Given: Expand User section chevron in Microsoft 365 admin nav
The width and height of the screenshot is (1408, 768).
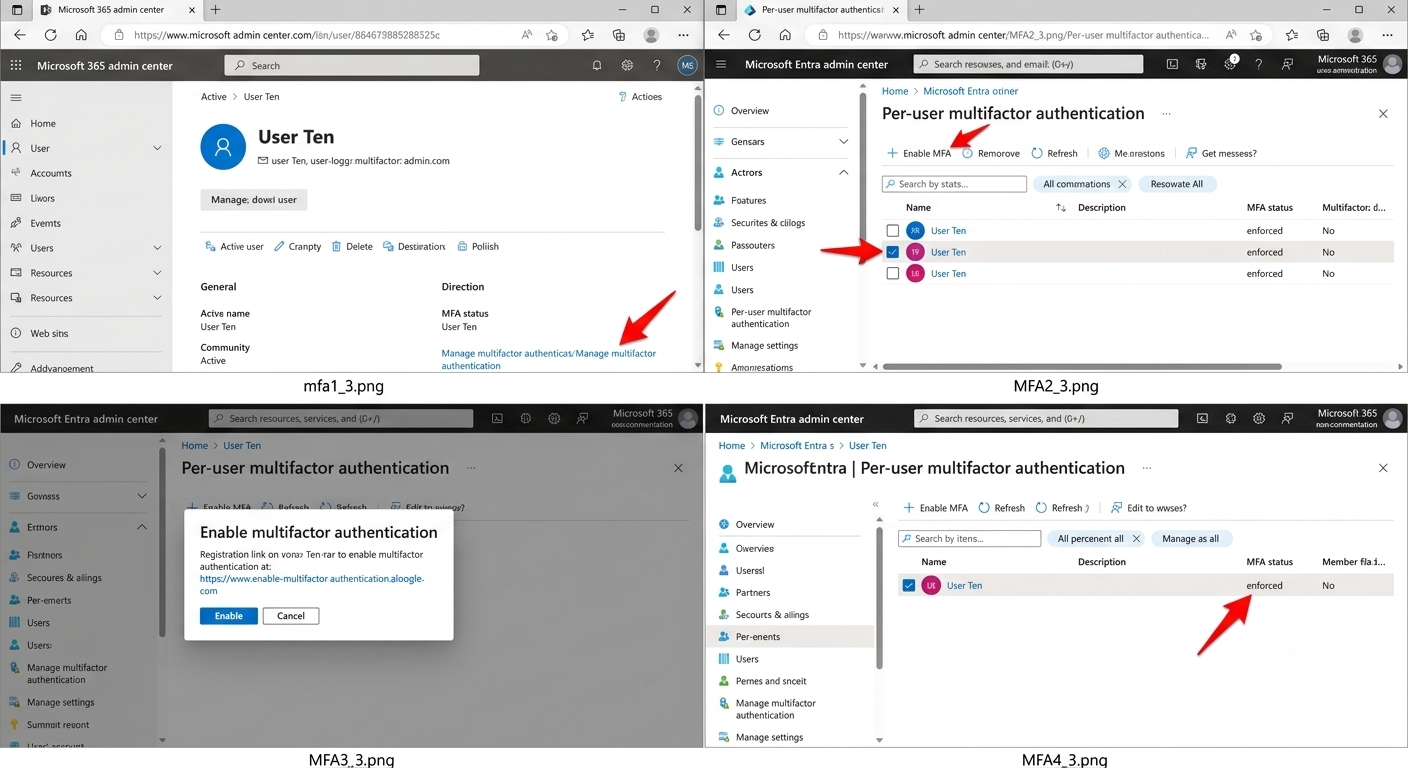Looking at the screenshot, I should coord(157,148).
